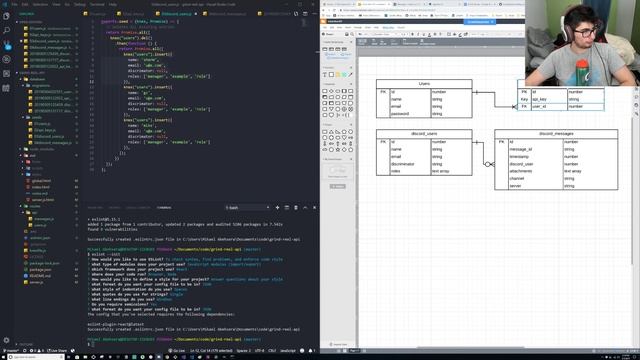The height and width of the screenshot is (360, 640).
Task: Click the JavaScript language mode indicator
Action: (x=288, y=351)
